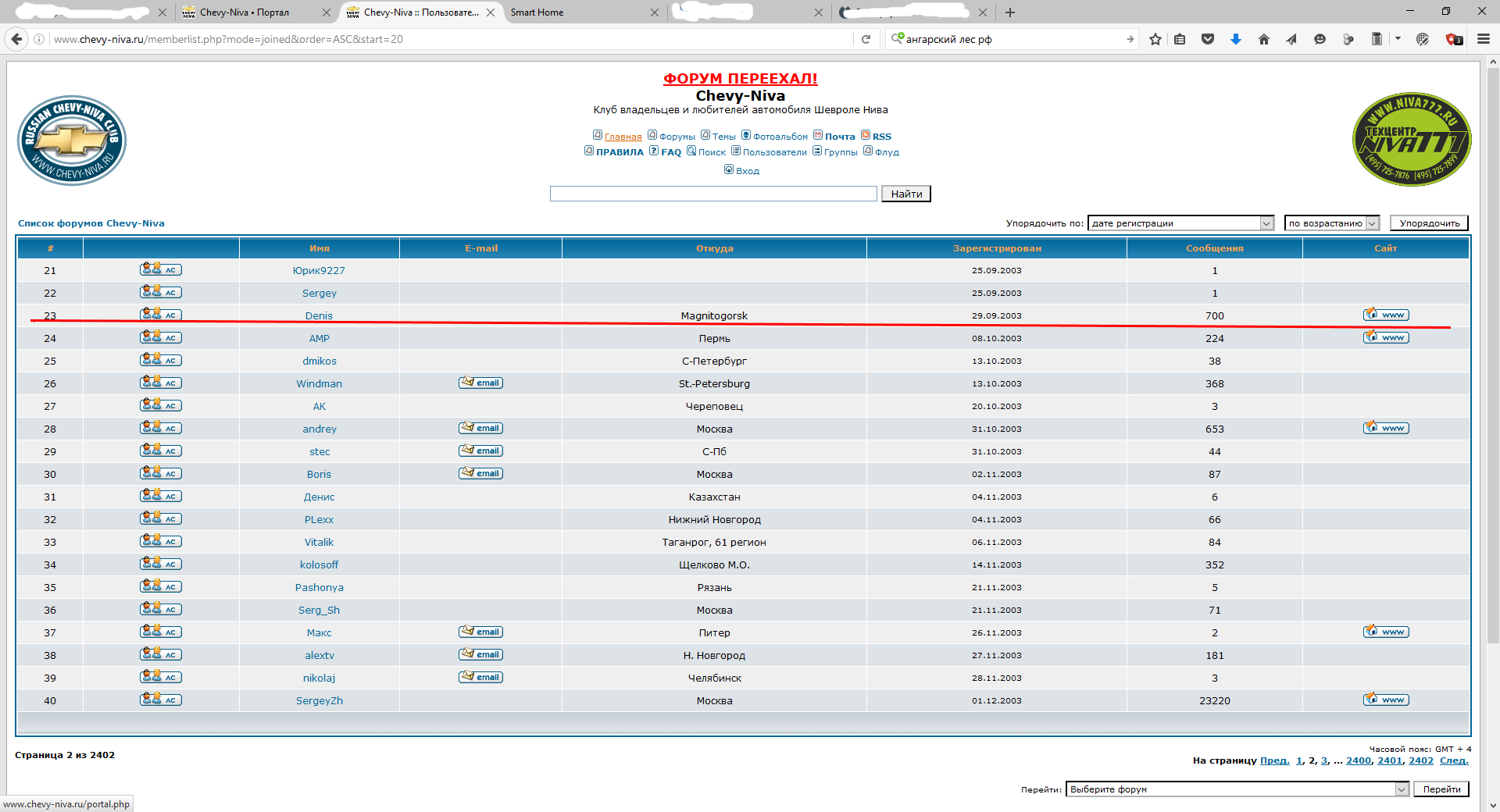This screenshot has width=1500, height=812.
Task: Bookmark this page with the star icon
Action: coord(1155,39)
